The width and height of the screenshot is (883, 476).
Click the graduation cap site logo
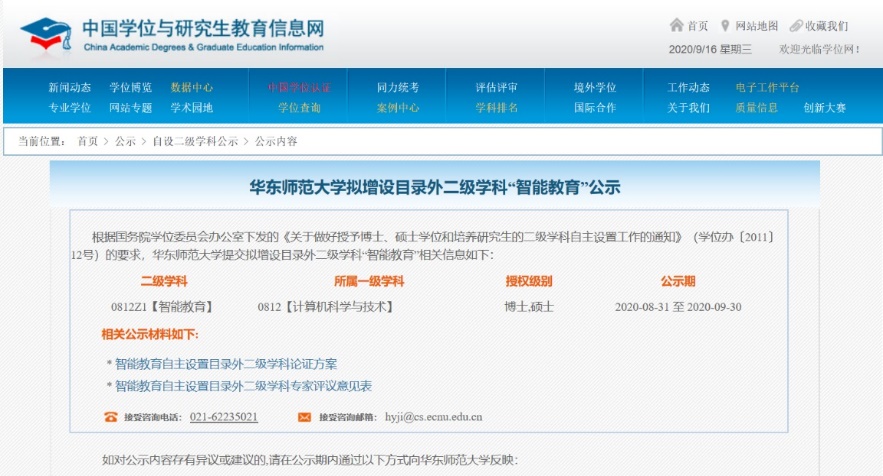tap(46, 35)
